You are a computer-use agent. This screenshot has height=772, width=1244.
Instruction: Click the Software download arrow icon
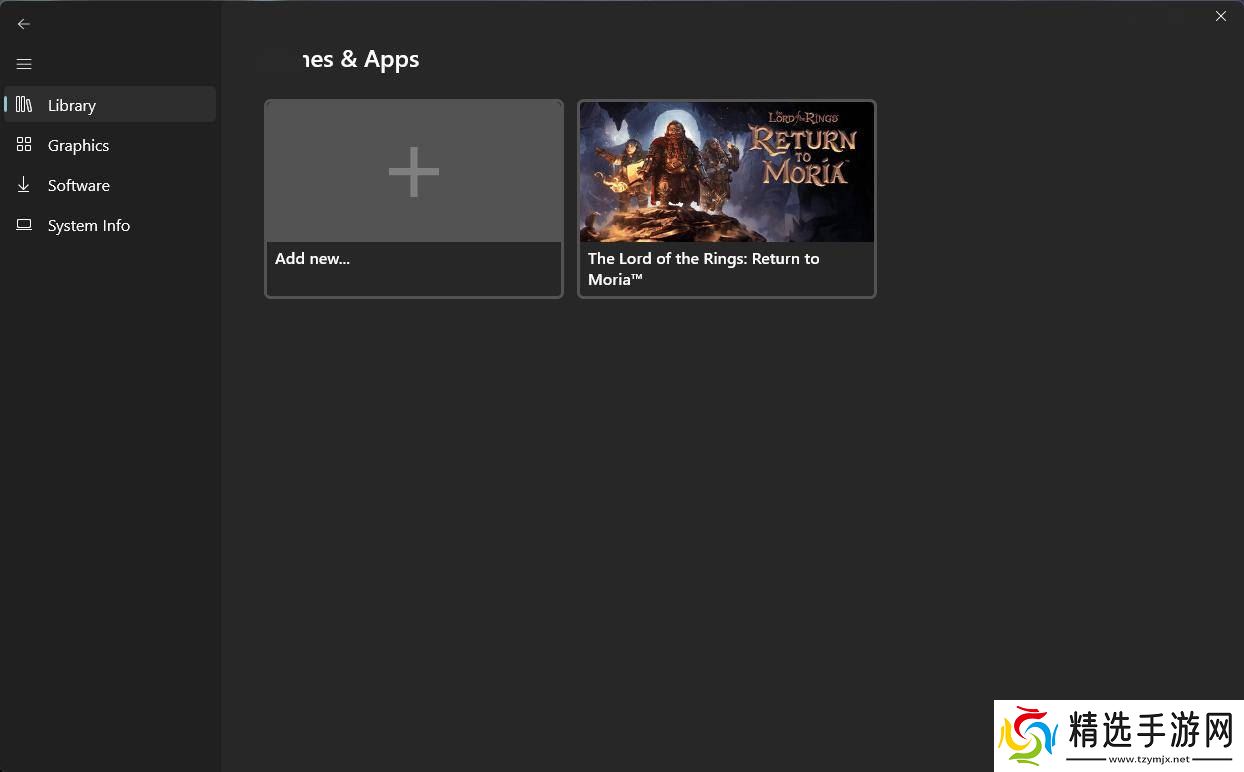coord(24,185)
